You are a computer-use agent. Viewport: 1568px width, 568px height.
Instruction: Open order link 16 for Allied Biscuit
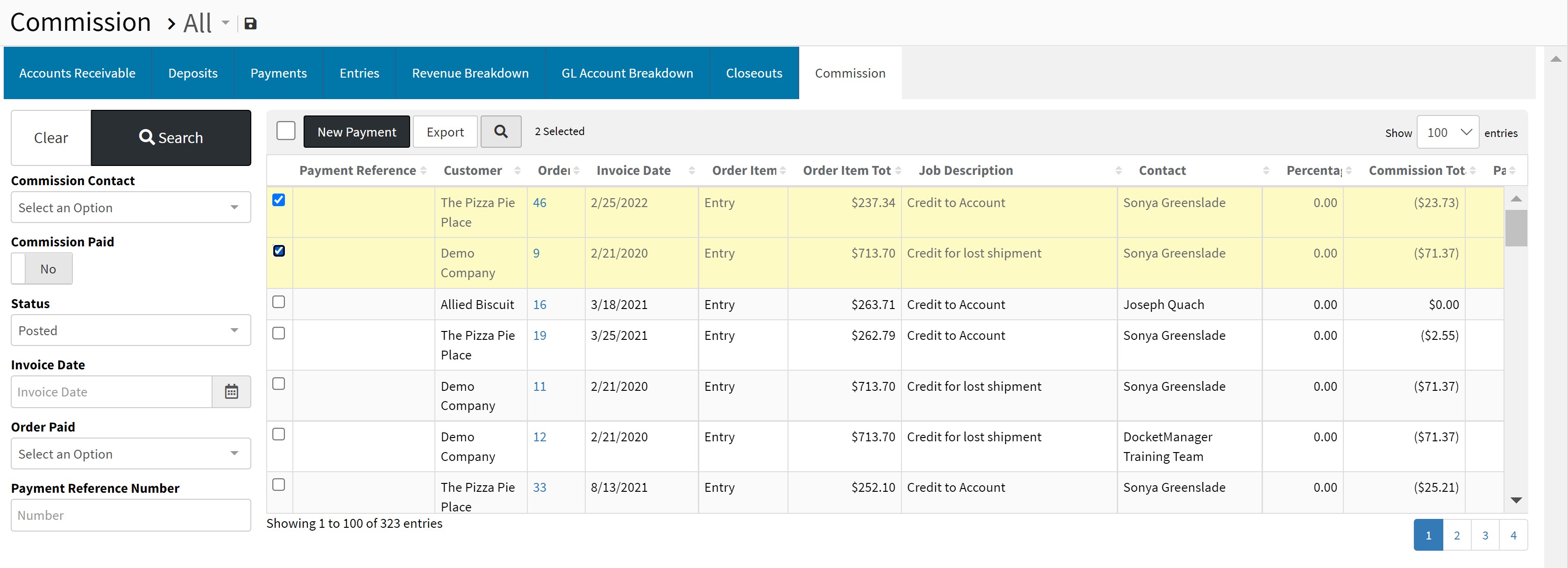pyautogui.click(x=539, y=305)
